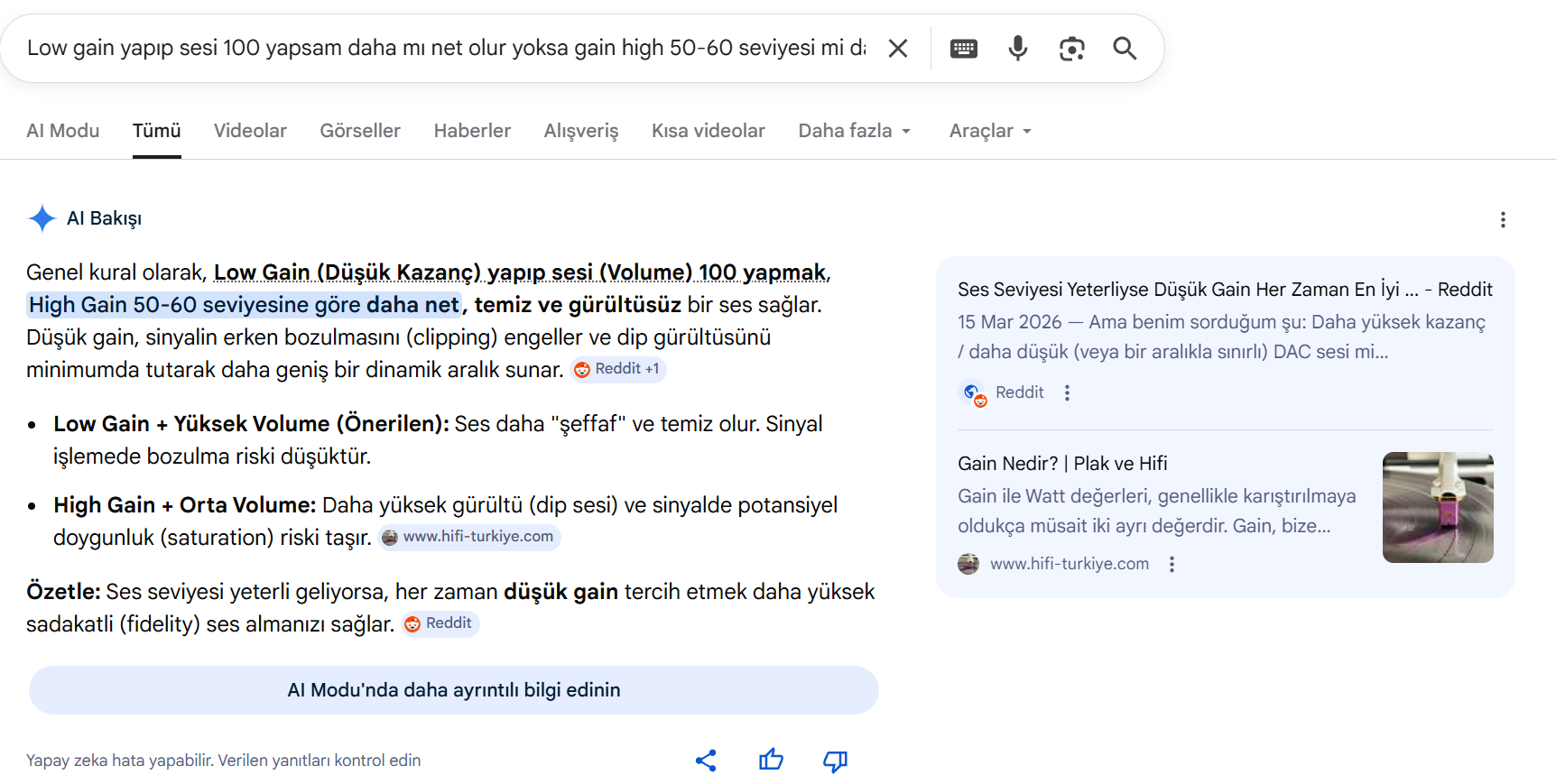Click the AI Bakışı sparkle icon
The width and height of the screenshot is (1556, 784).
(42, 218)
